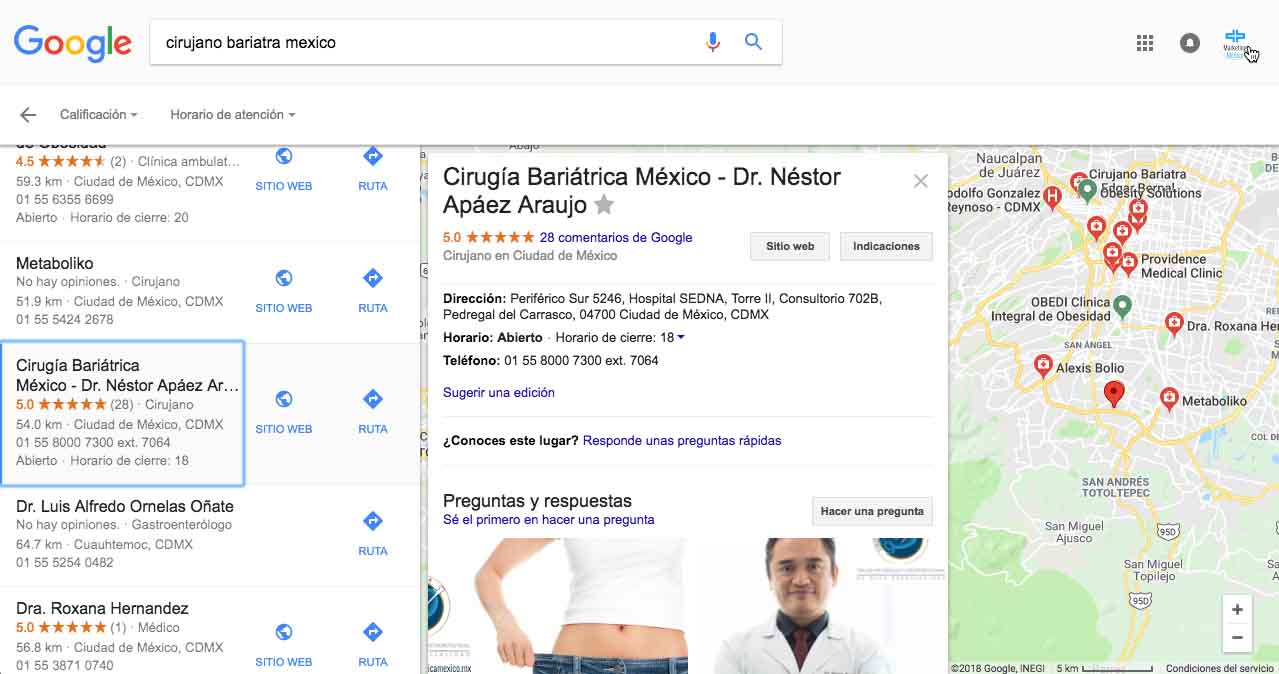Open the Google apps grid
Screen dimensions: 1279x674
(x=1145, y=43)
